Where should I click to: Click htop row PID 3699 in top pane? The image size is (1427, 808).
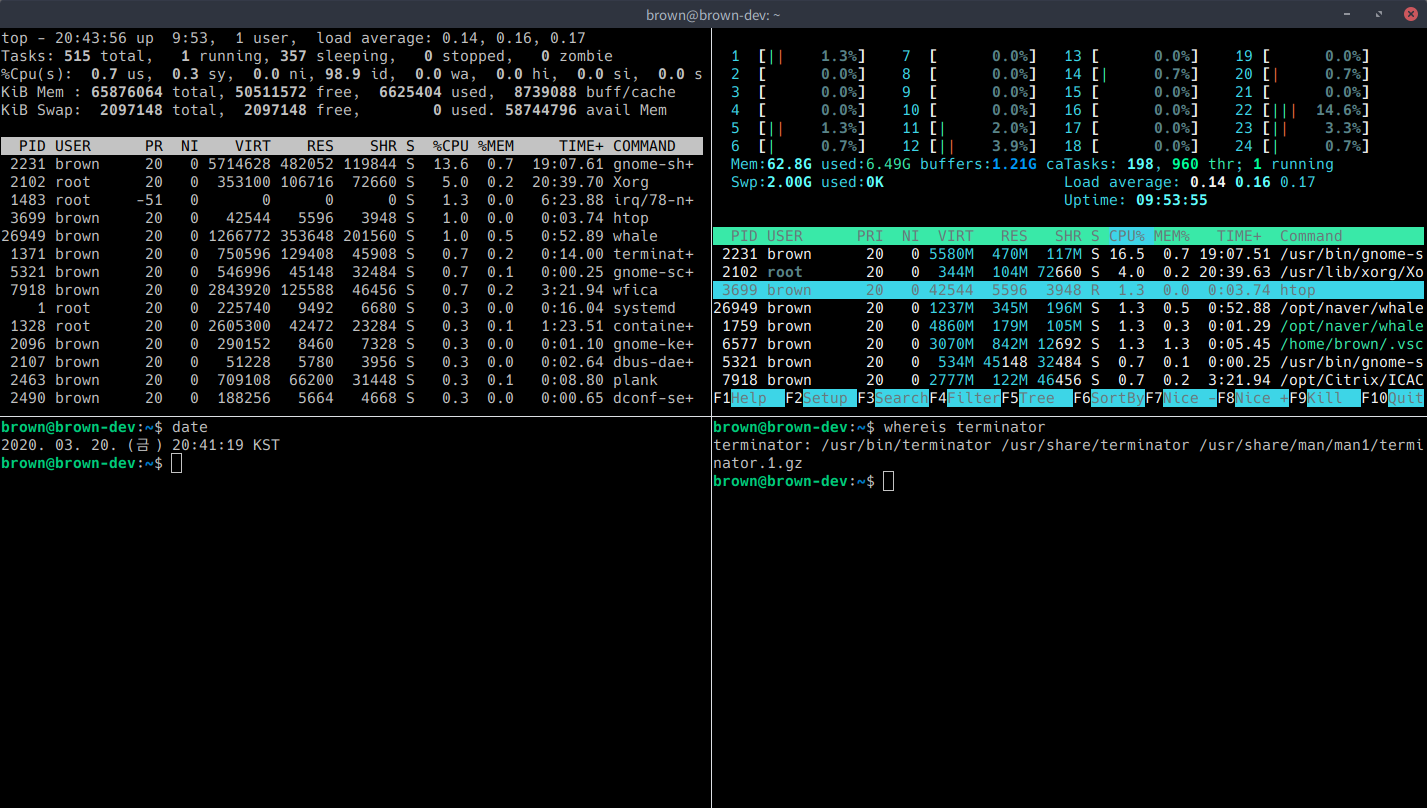coord(352,218)
